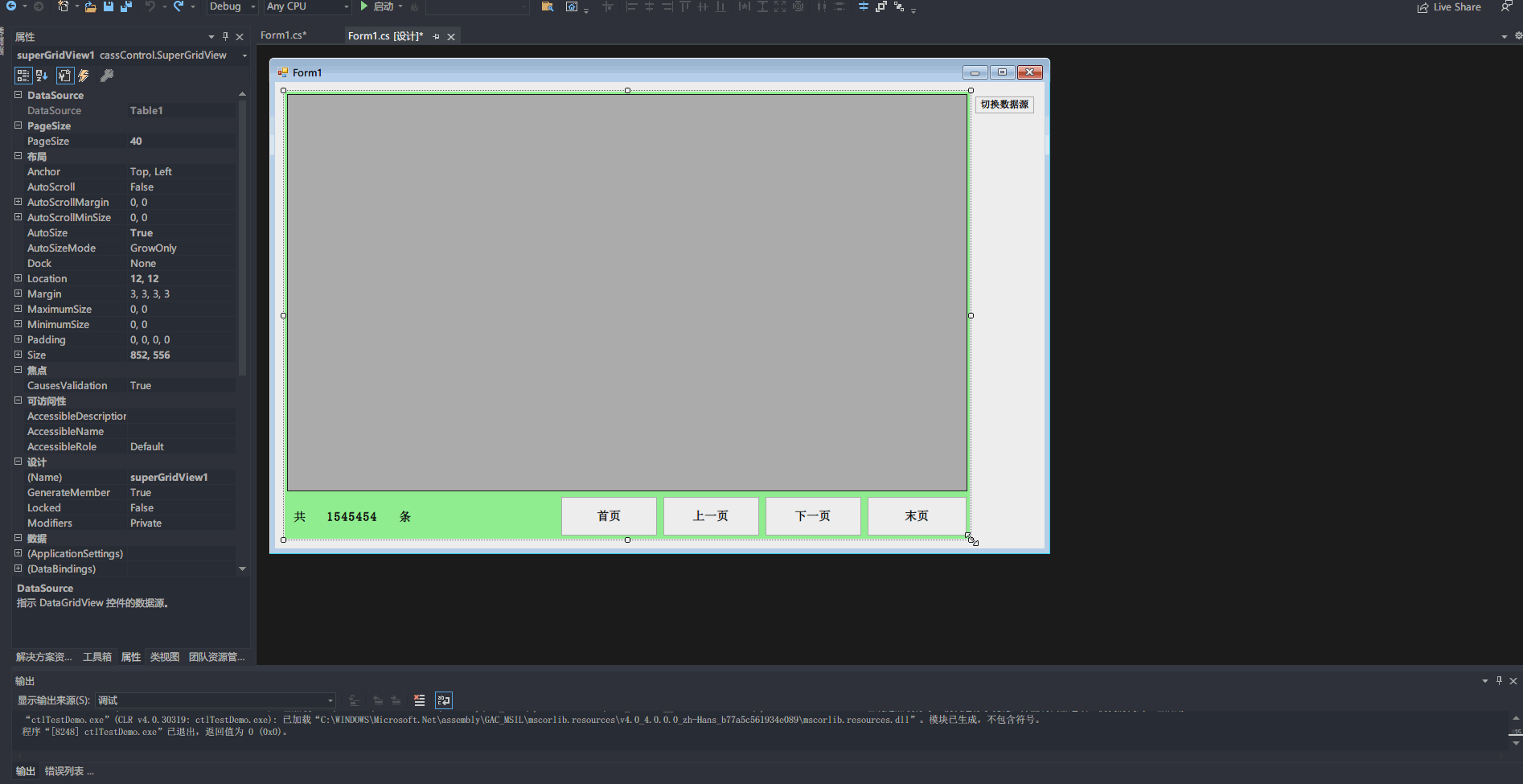
Task: Expand the (DataBindings) property
Action: tap(18, 569)
